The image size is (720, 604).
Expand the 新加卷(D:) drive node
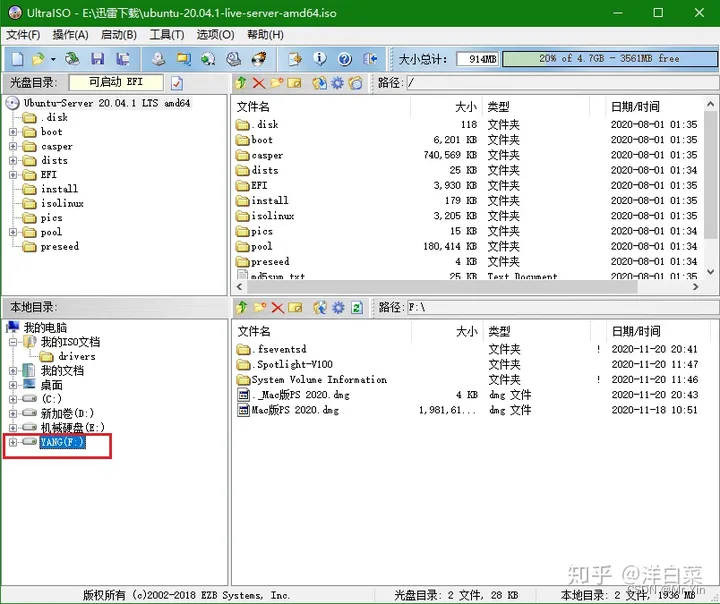pos(13,413)
